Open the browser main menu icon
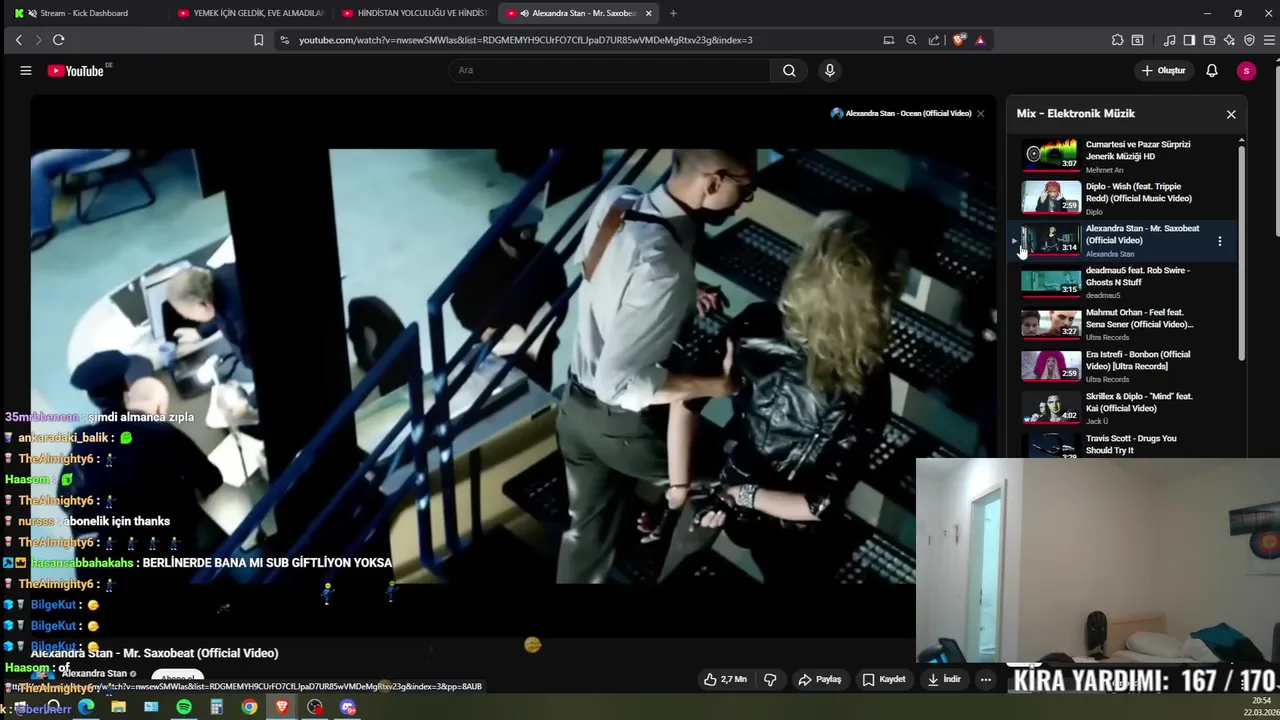The width and height of the screenshot is (1280, 720). click(1268, 40)
